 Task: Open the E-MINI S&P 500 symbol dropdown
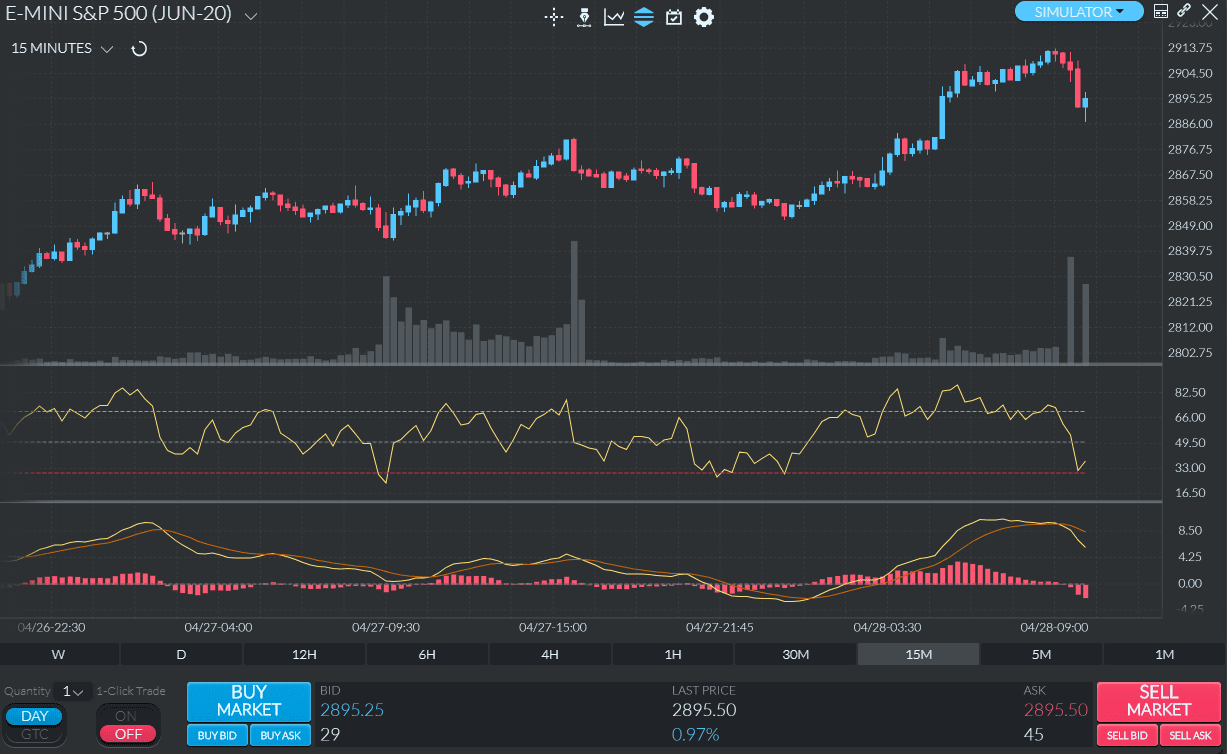(248, 14)
